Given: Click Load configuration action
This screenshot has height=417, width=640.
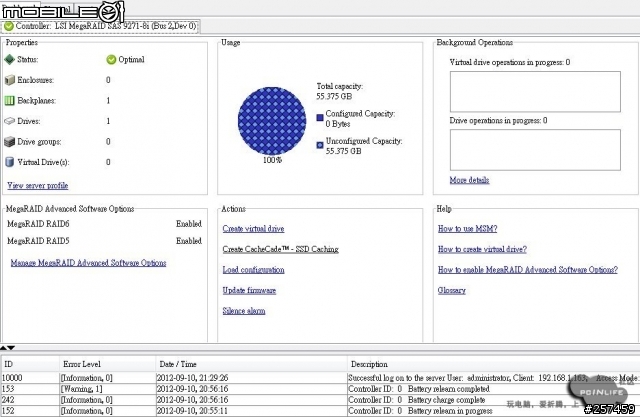Looking at the screenshot, I should pos(253,270).
